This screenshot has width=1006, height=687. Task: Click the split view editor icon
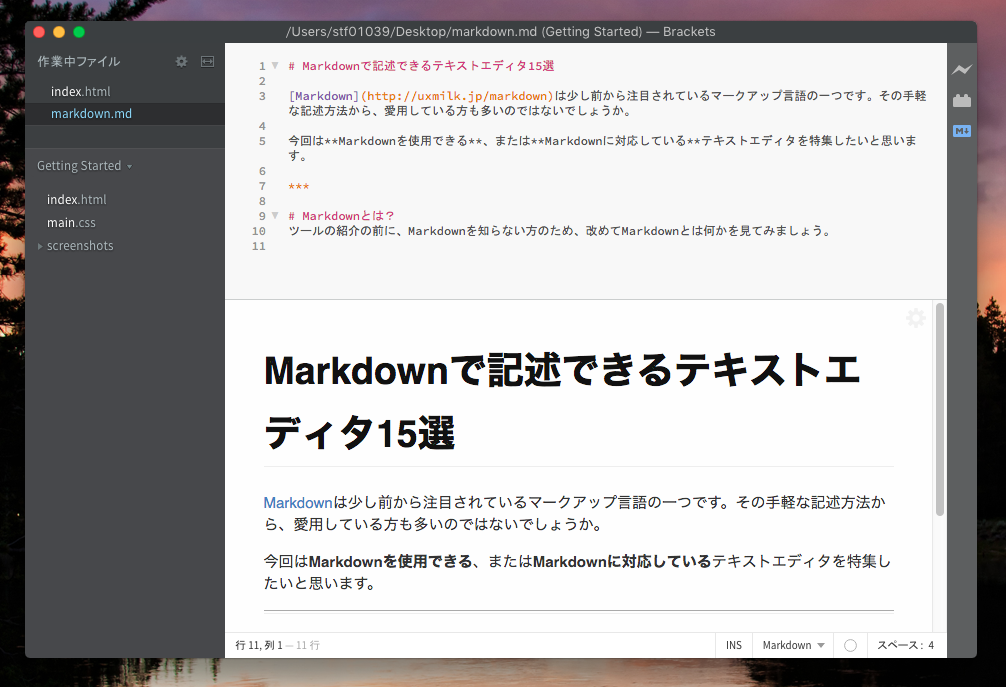point(207,61)
